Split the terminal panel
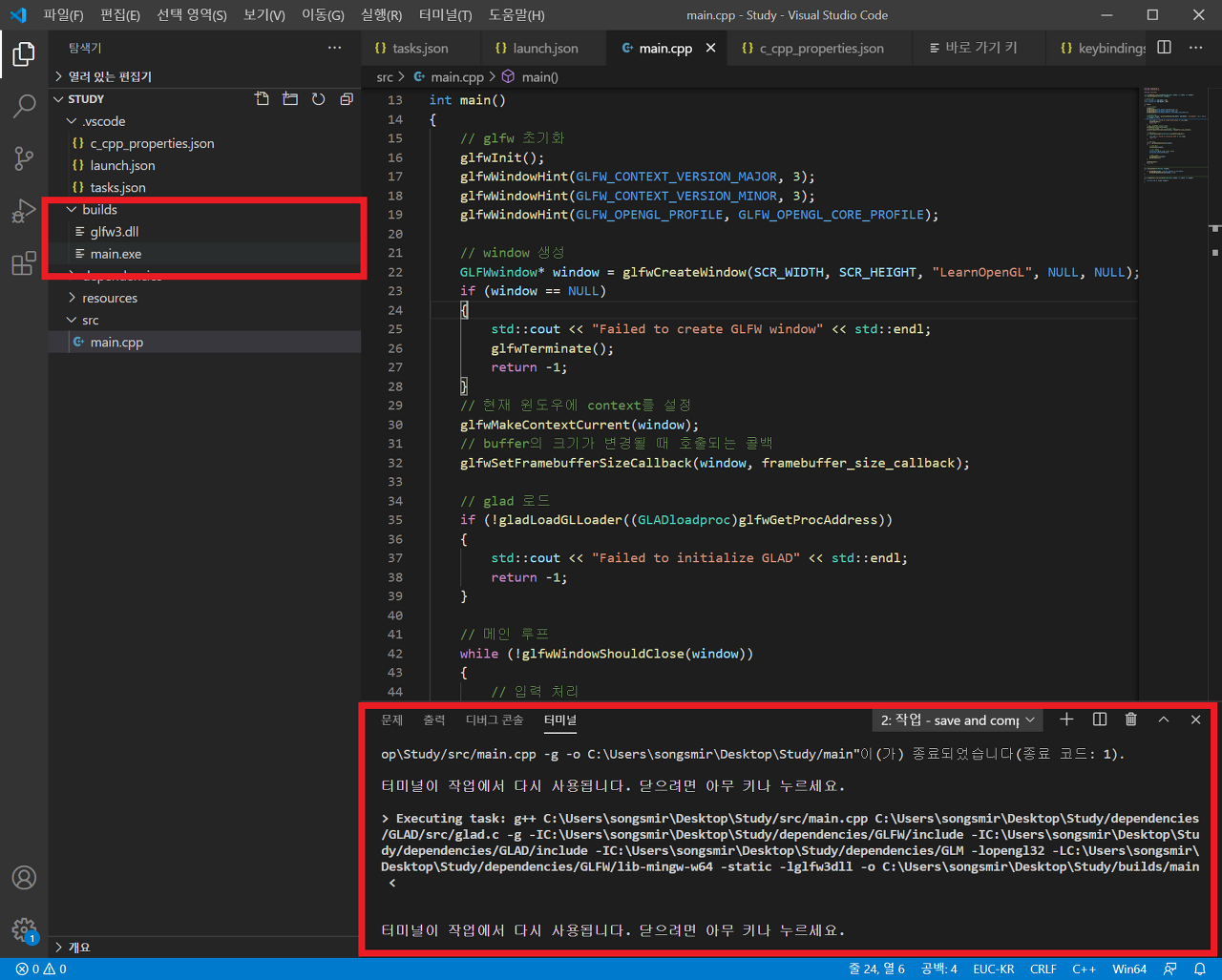Viewport: 1222px width, 980px height. (x=1098, y=719)
